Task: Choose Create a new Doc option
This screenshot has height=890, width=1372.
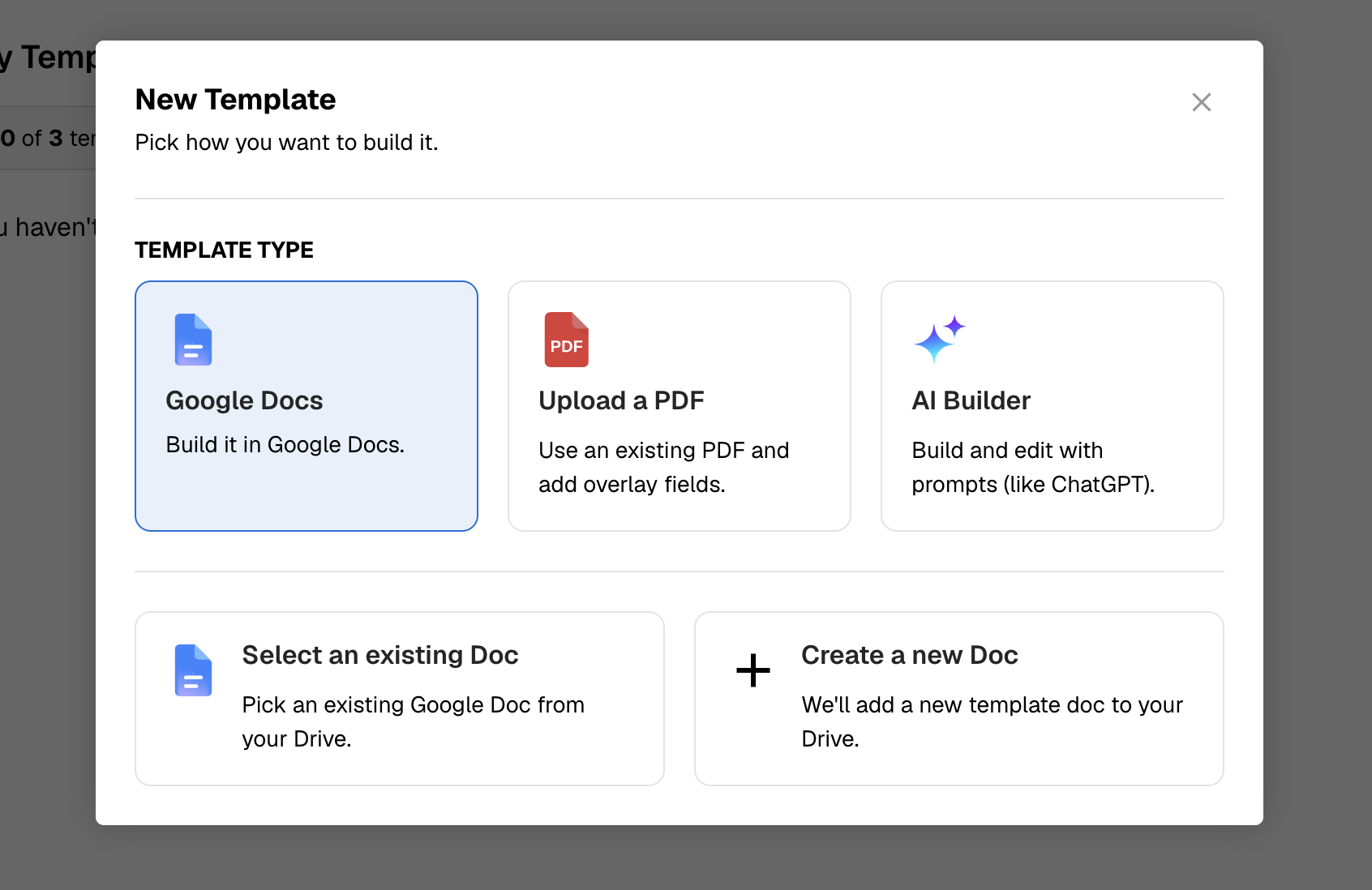Action: click(x=959, y=699)
